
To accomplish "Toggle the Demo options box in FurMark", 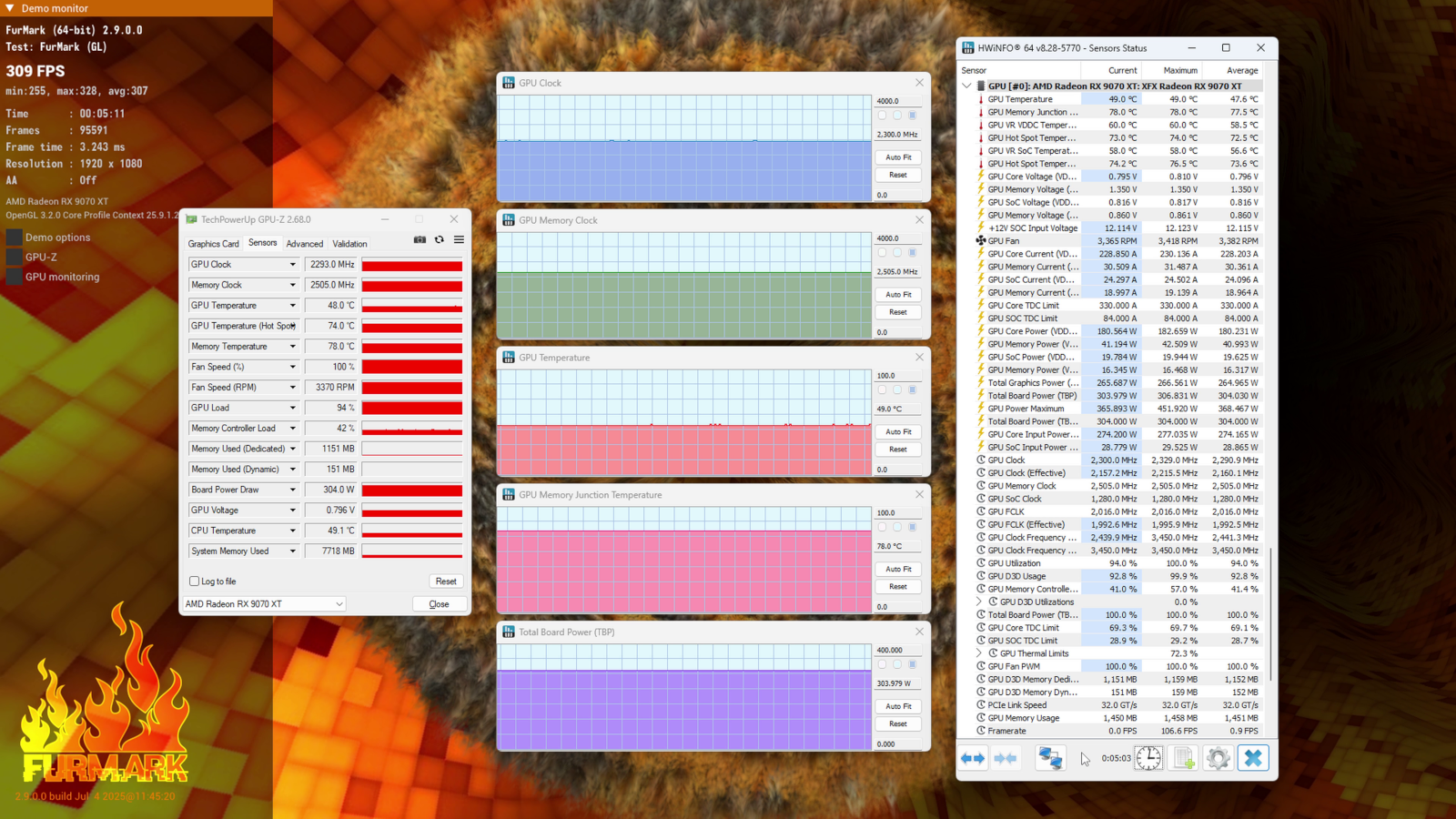I will coord(14,238).
